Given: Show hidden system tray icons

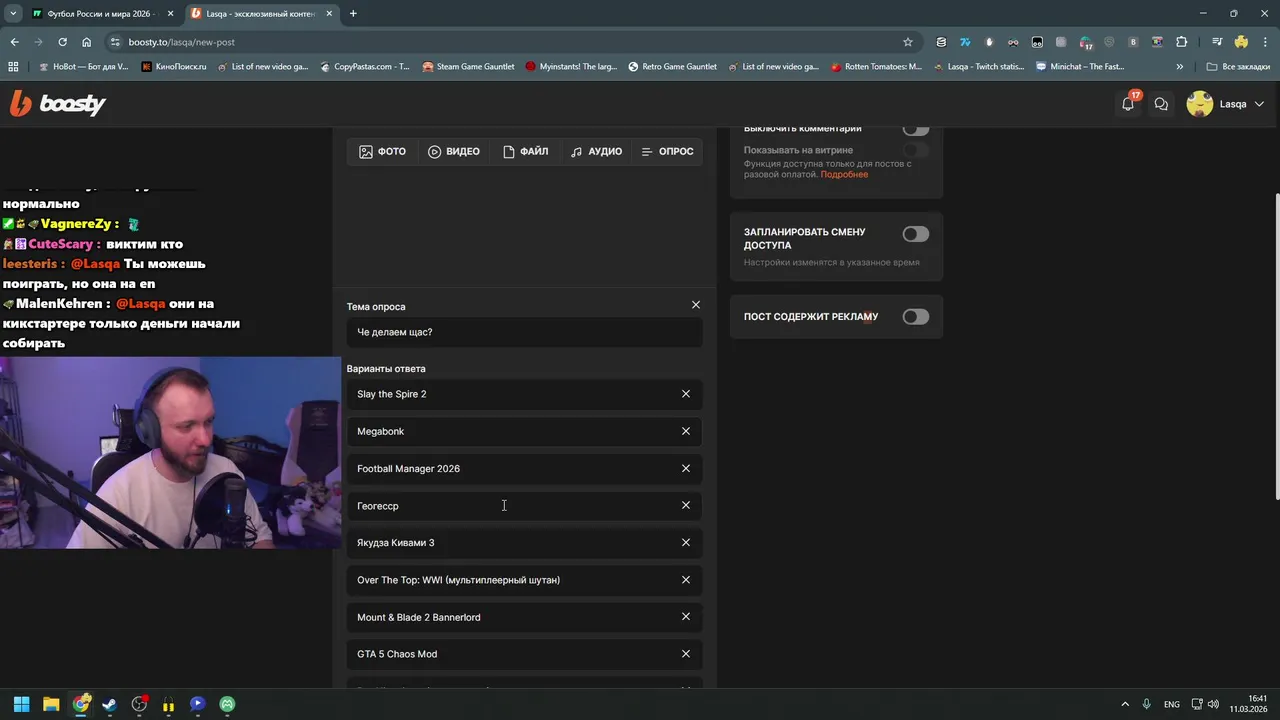Looking at the screenshot, I should pos(1125,704).
